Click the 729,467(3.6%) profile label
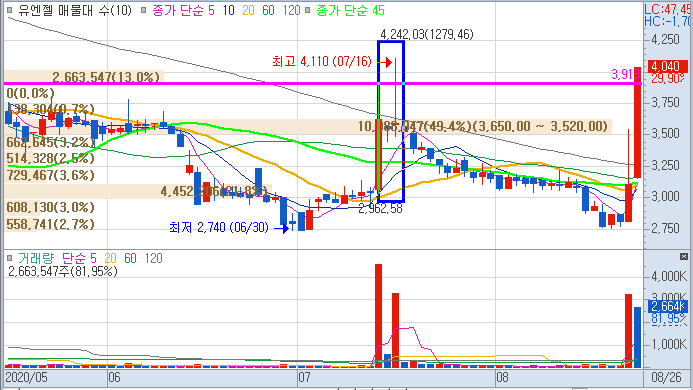The height and width of the screenshot is (390, 693). (50, 175)
